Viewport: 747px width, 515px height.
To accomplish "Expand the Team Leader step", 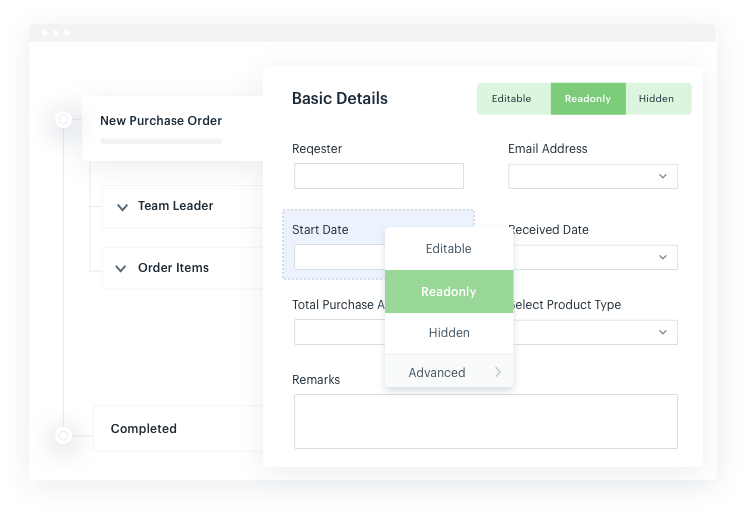I will pos(182,206).
